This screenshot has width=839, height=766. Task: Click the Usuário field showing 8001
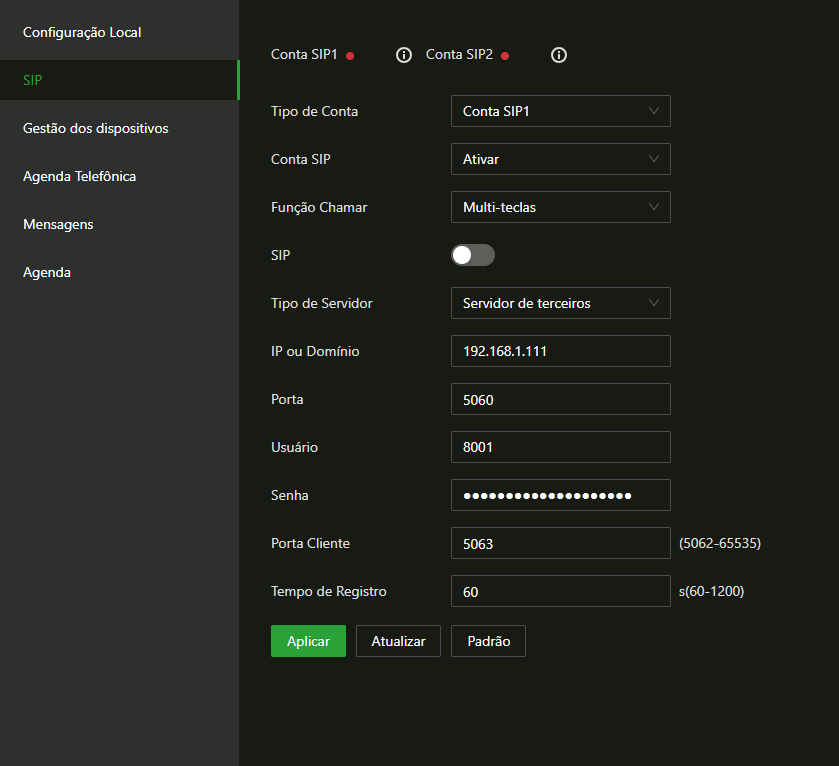[x=561, y=447]
